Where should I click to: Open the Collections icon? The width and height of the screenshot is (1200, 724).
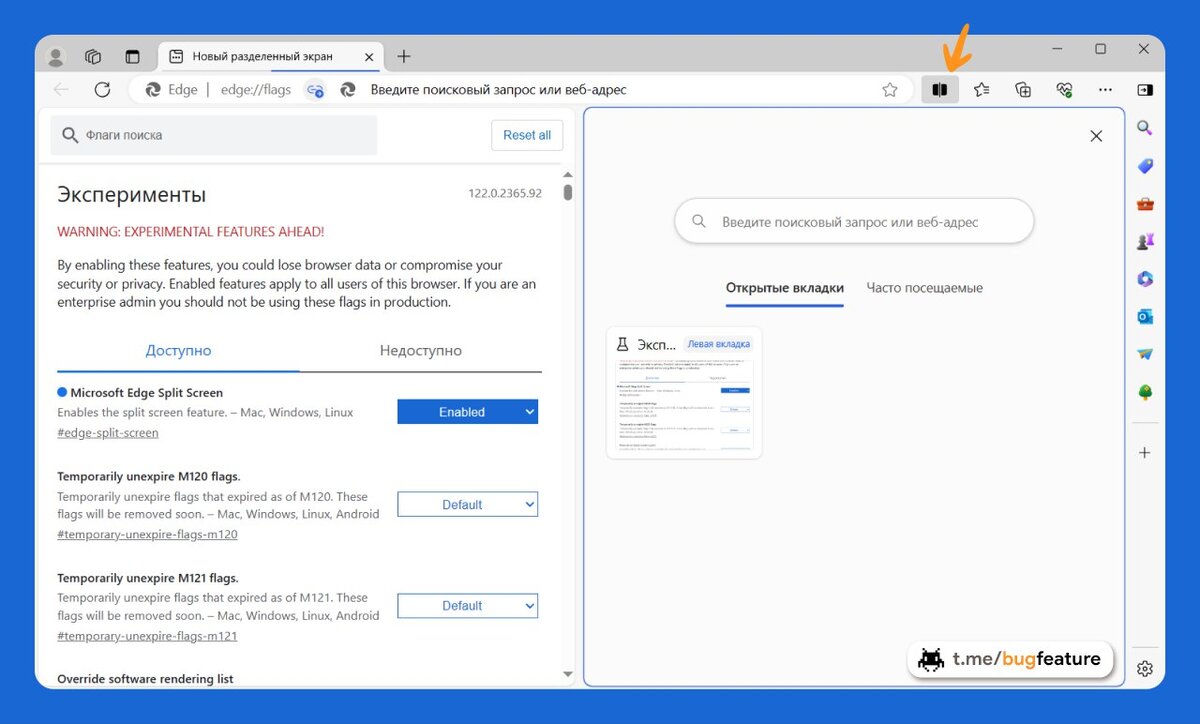(x=1023, y=90)
